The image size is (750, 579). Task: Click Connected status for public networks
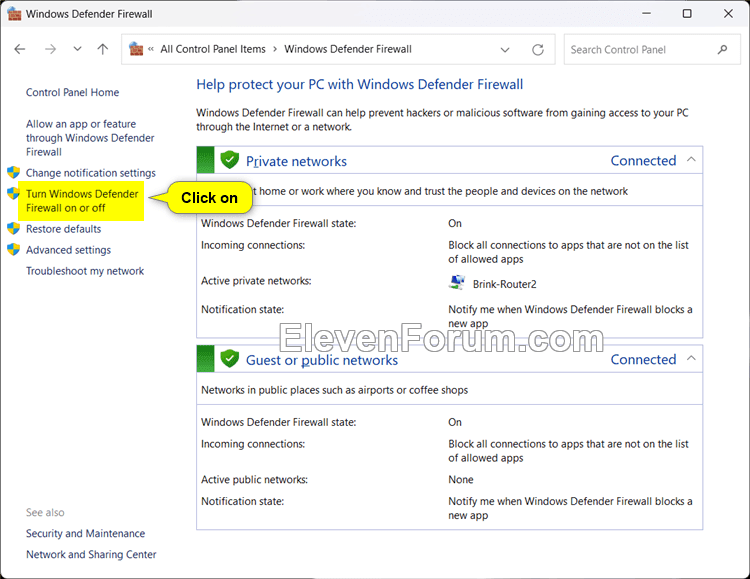tap(643, 359)
